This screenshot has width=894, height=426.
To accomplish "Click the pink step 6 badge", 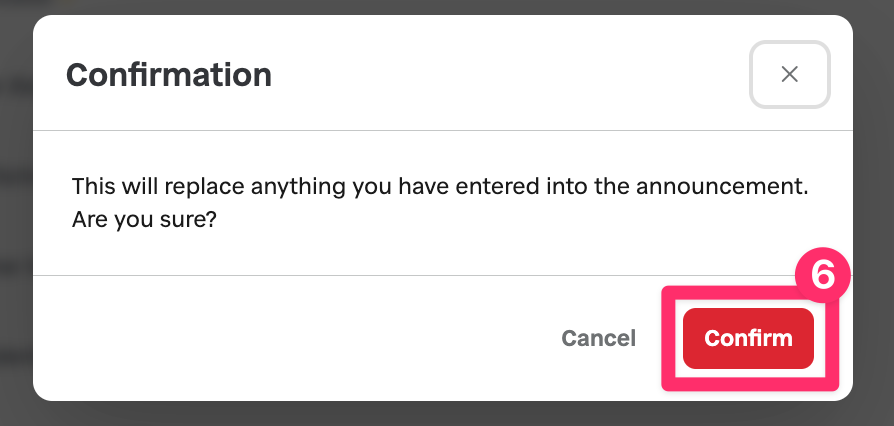I will (821, 275).
